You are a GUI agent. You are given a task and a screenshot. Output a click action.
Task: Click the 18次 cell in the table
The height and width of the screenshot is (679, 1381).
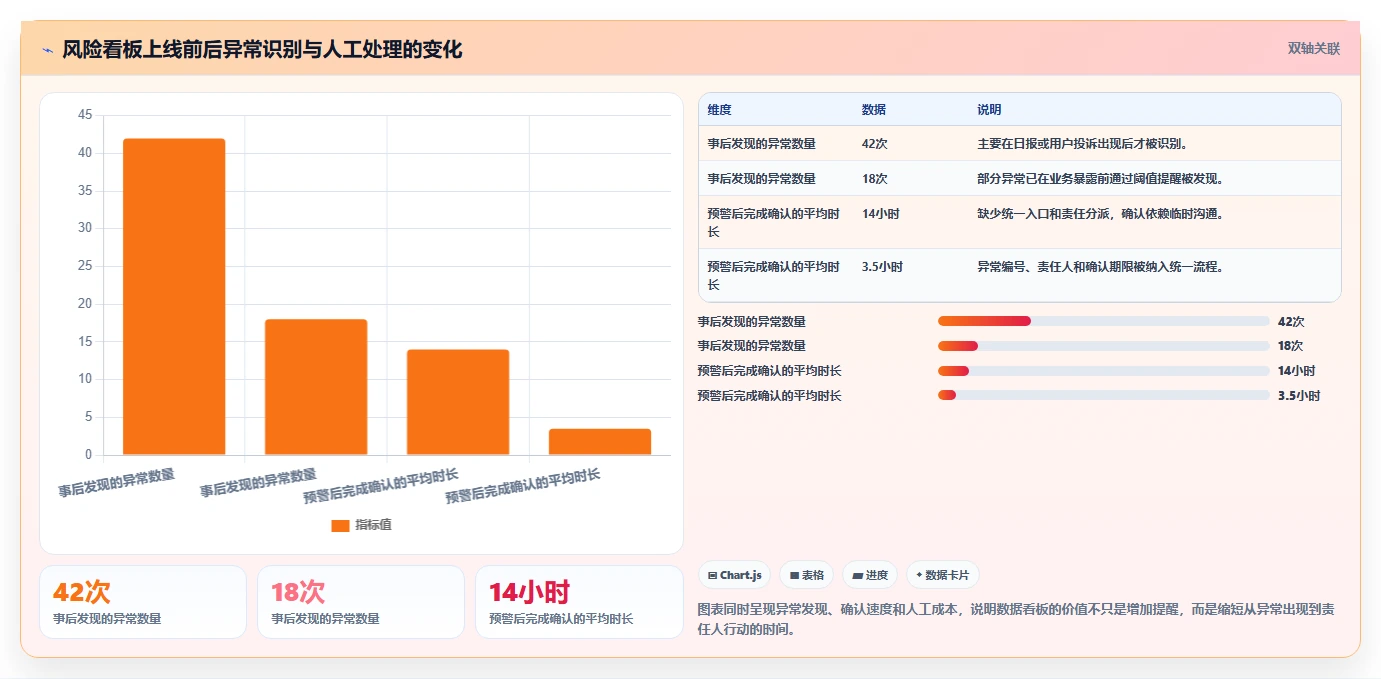874,179
